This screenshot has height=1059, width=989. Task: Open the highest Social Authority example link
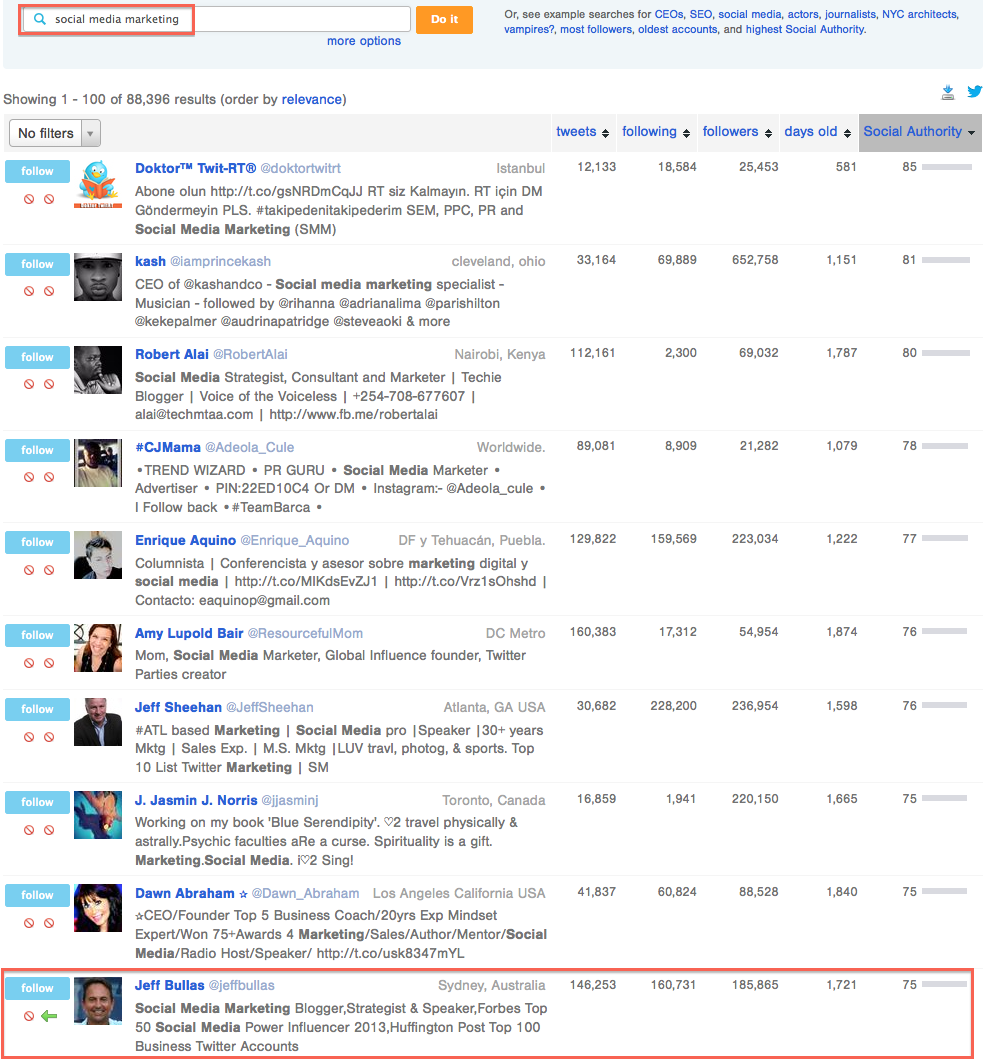point(805,30)
